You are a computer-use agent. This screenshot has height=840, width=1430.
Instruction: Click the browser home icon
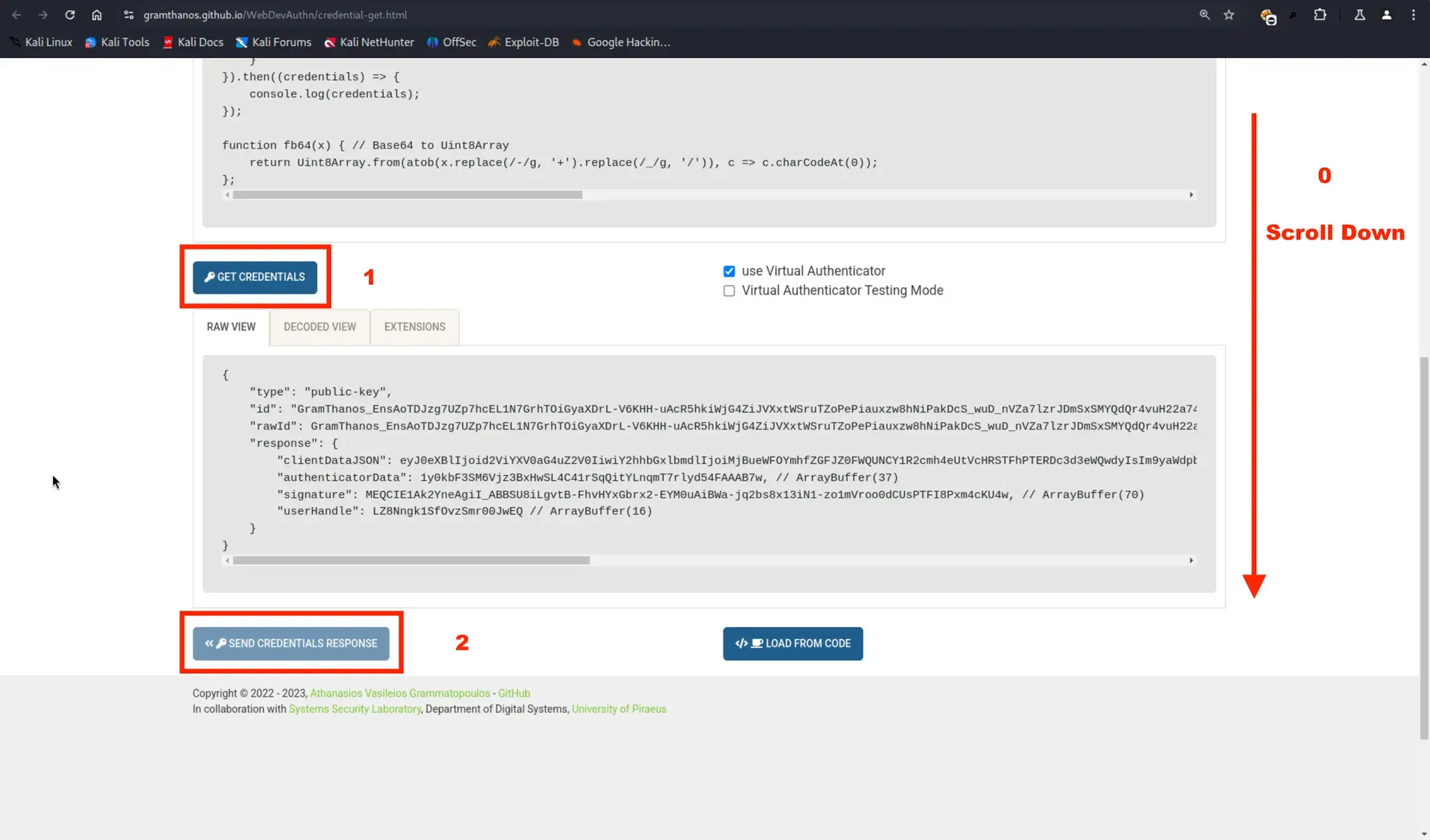point(97,15)
